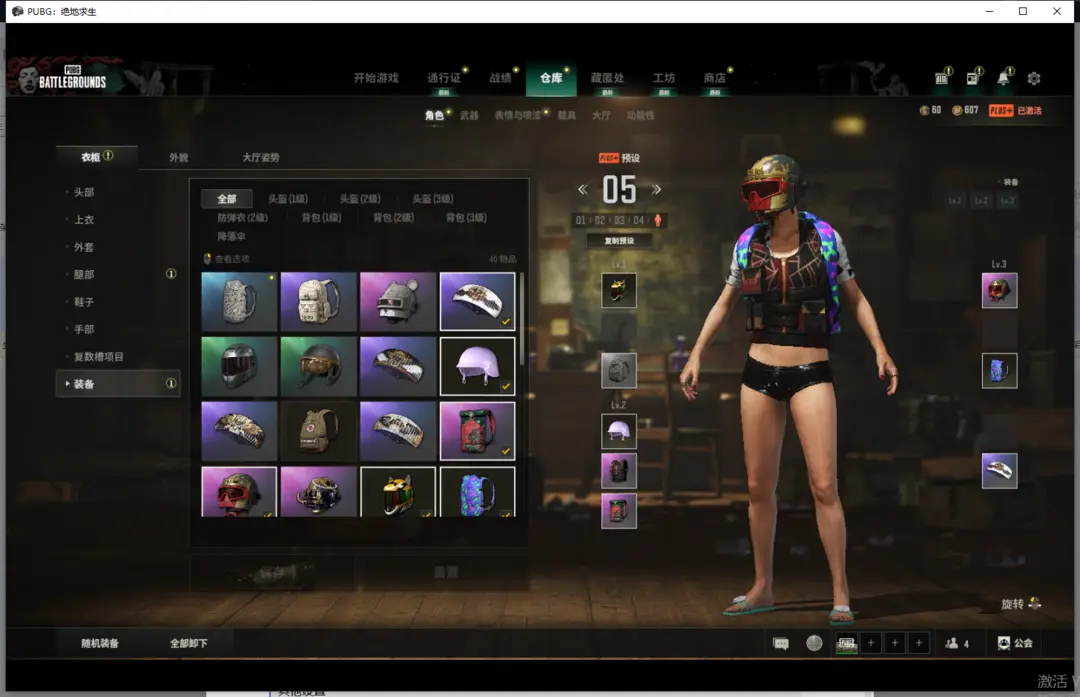Click the 全部卸下 unequip all button
Image resolution: width=1080 pixels, height=697 pixels.
(x=189, y=643)
